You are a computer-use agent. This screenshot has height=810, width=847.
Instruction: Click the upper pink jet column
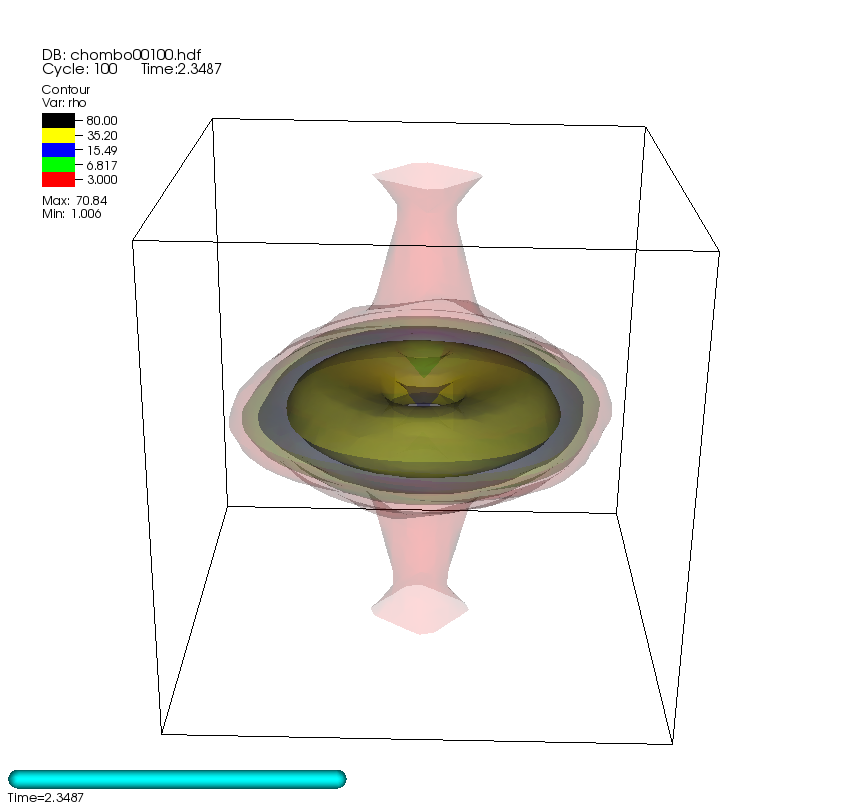tap(427, 243)
